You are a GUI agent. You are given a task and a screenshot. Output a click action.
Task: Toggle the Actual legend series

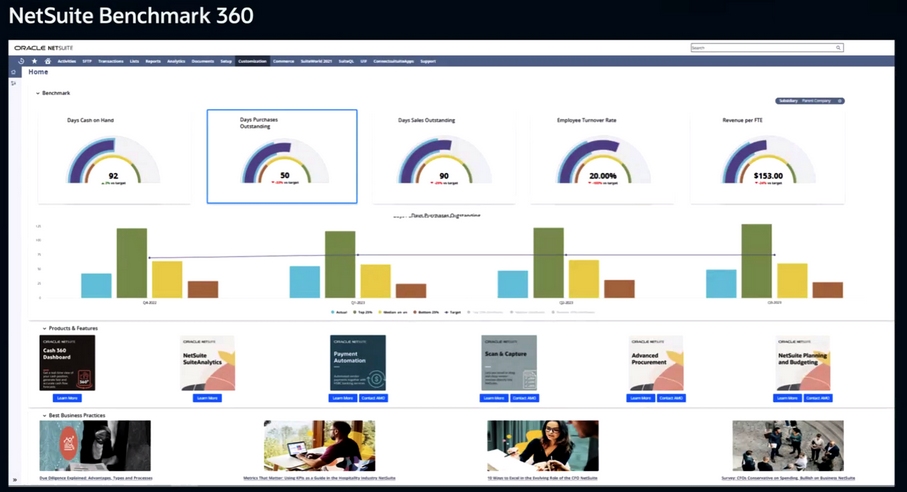[x=339, y=312]
